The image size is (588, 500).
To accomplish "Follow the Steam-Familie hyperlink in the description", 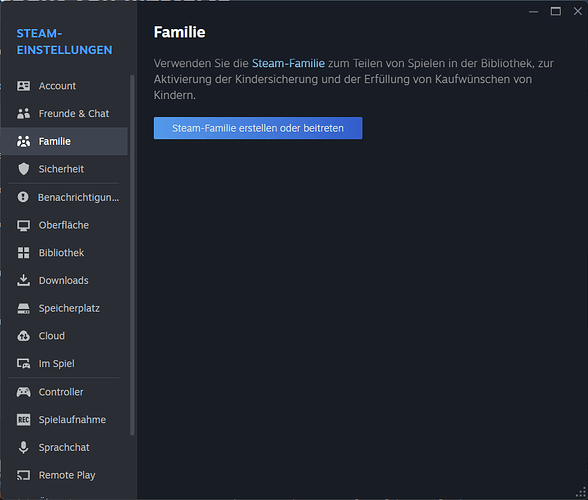I will pos(288,63).
